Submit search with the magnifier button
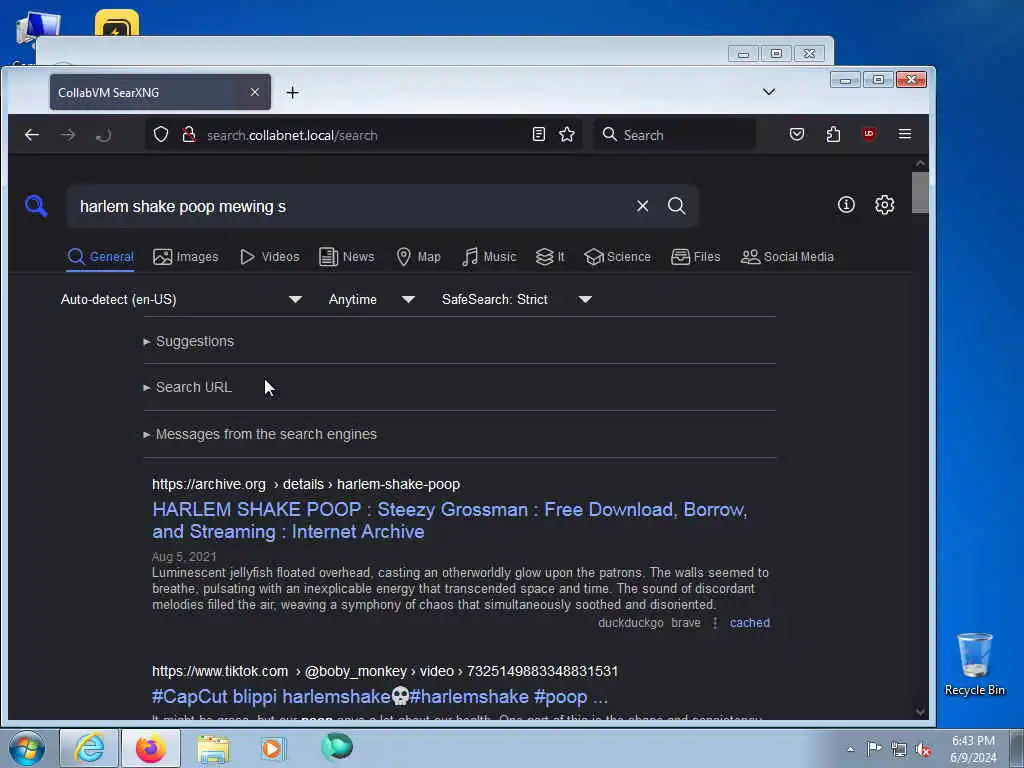The height and width of the screenshot is (768, 1024). tap(677, 206)
